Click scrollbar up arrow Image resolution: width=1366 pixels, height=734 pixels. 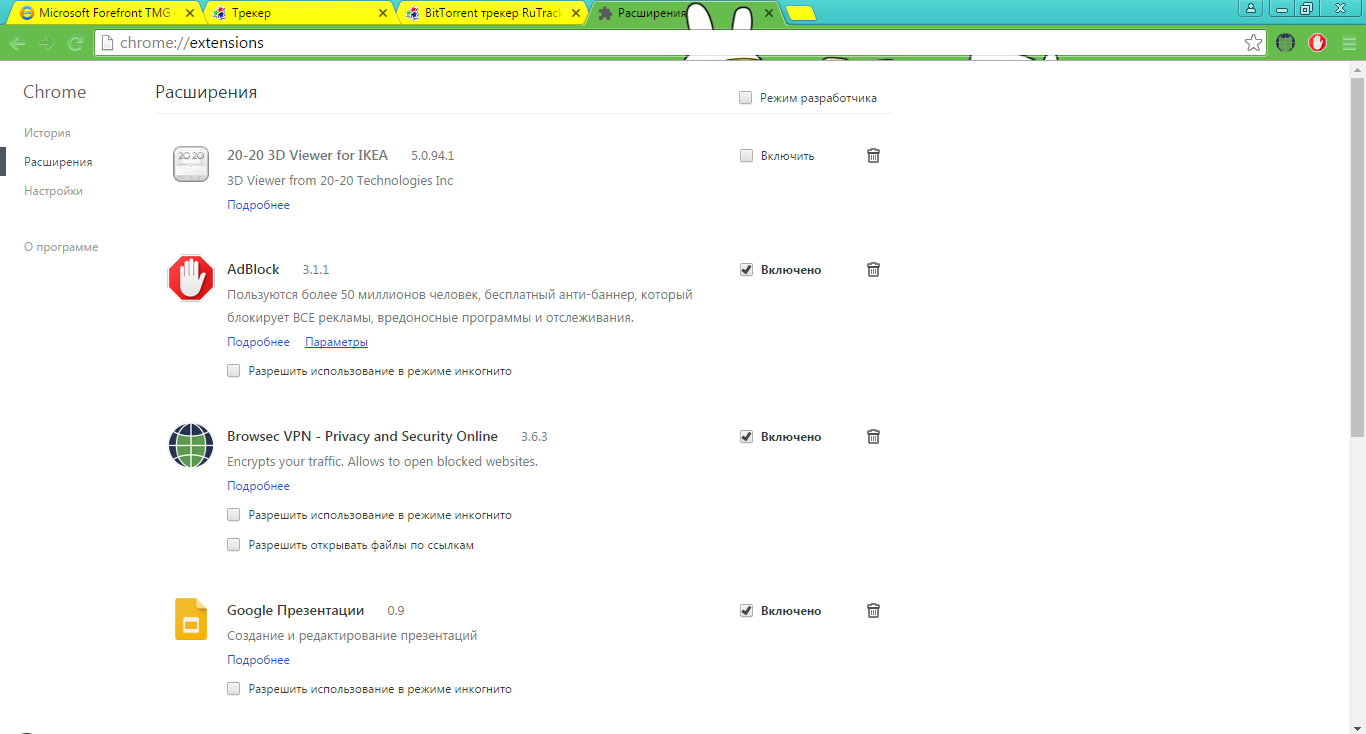tap(1357, 70)
